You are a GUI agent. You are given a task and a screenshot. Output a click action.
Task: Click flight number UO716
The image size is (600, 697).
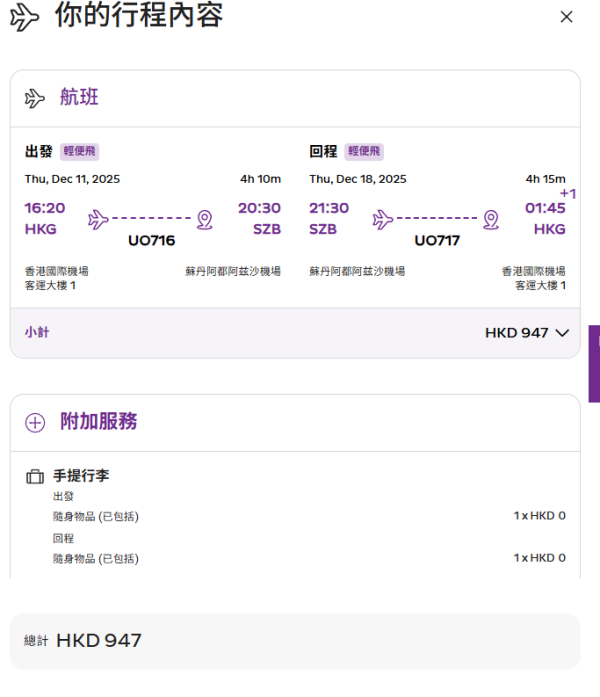(x=152, y=240)
